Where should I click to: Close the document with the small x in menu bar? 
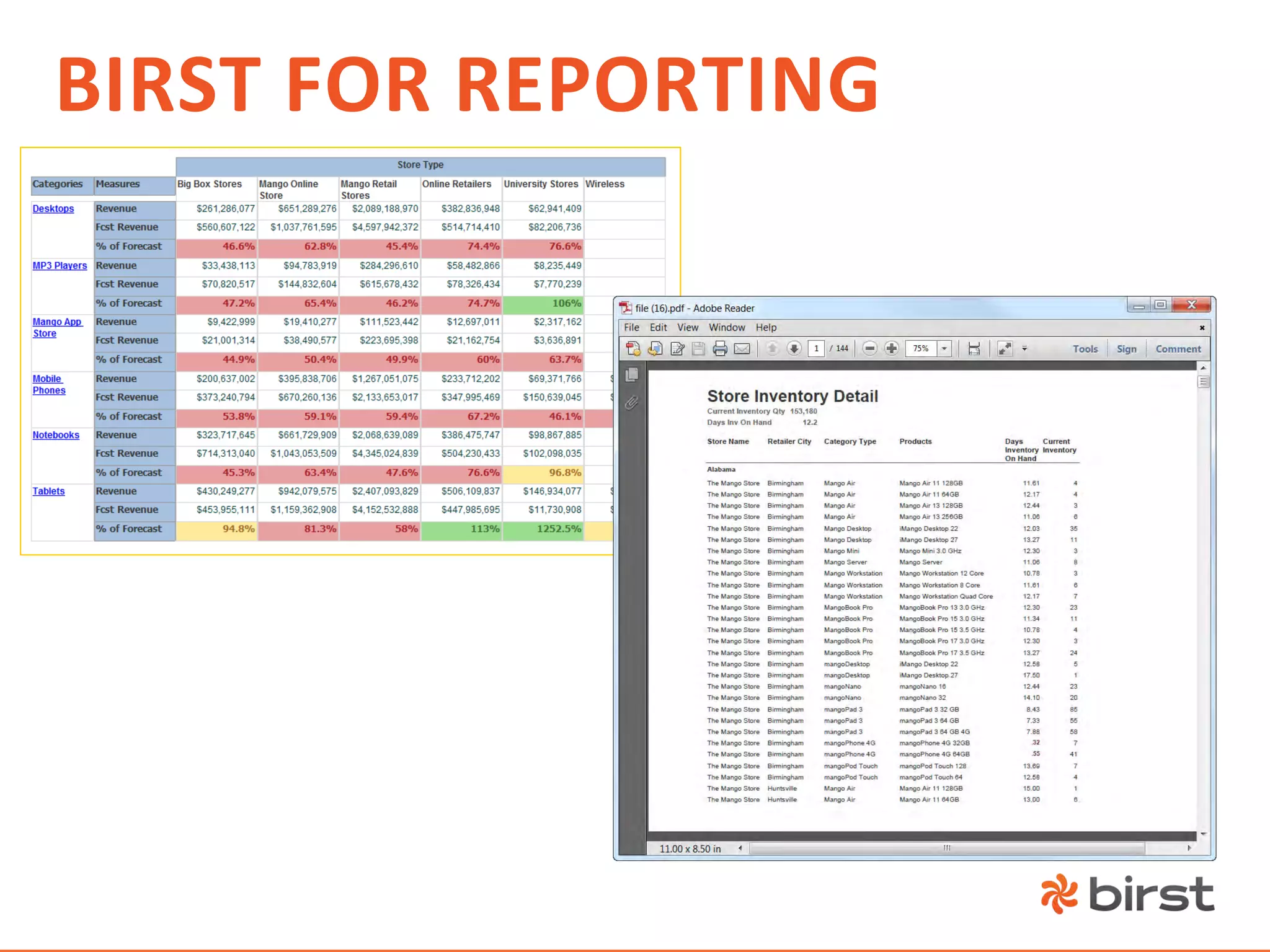[x=1202, y=327]
